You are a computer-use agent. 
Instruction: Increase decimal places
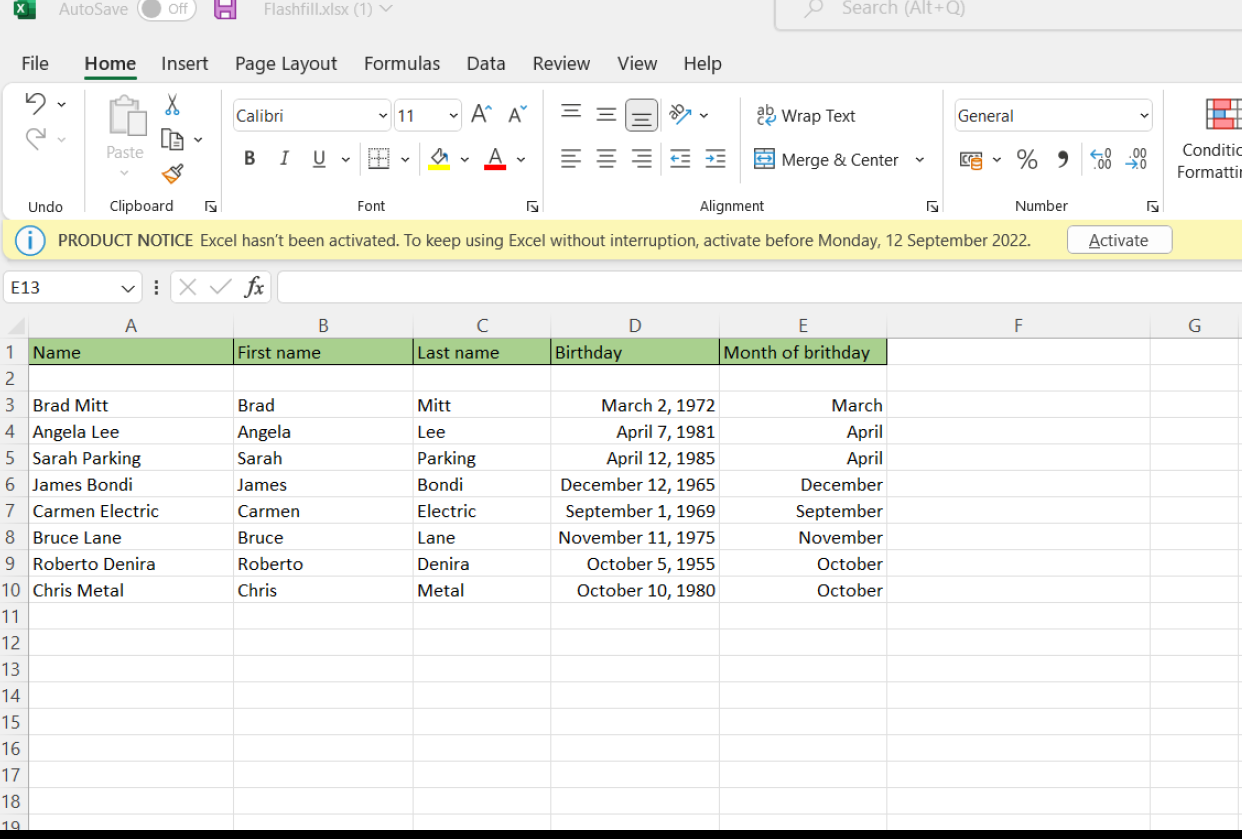[1100, 159]
